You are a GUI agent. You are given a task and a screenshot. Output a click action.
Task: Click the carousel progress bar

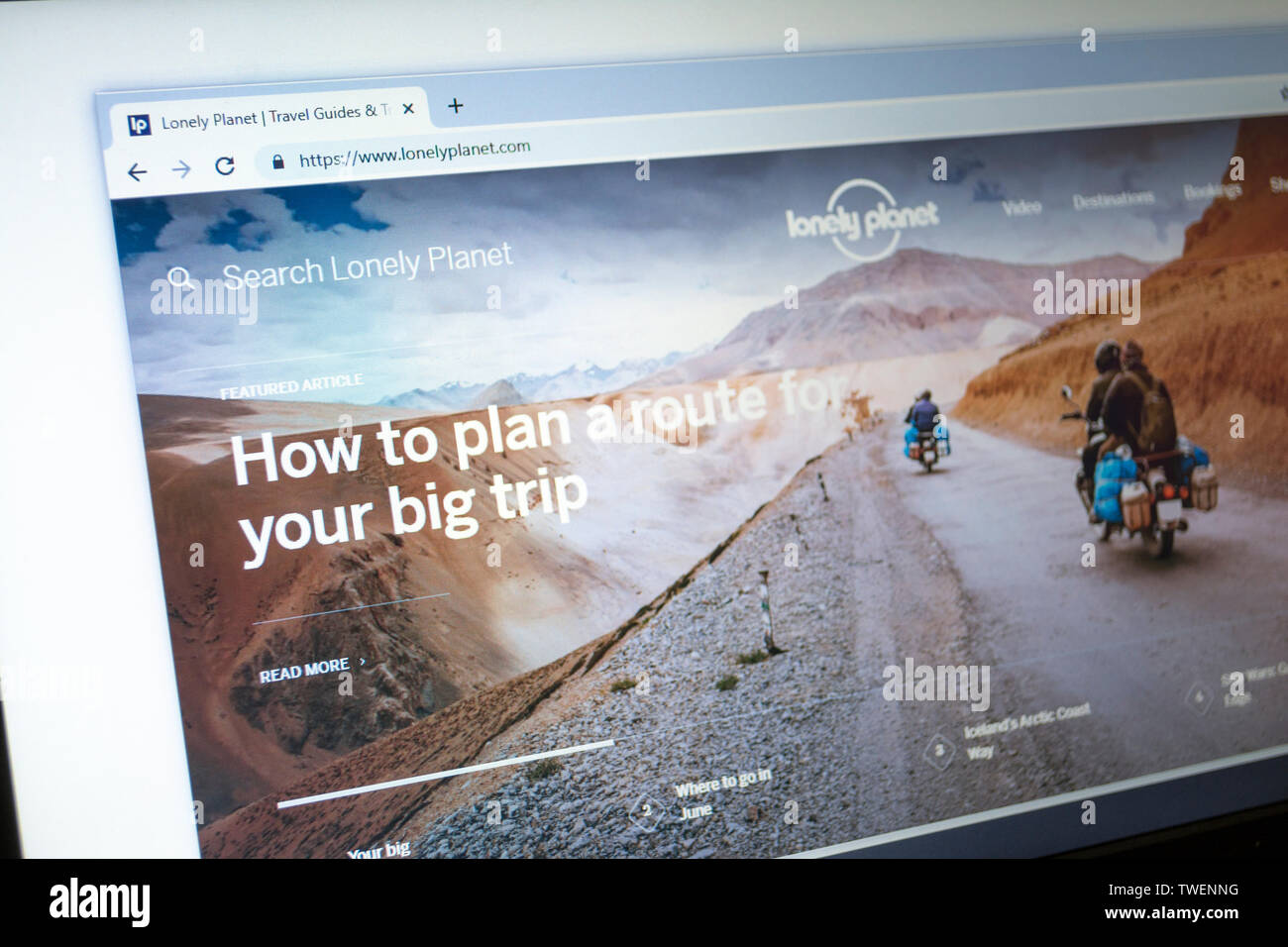click(446, 773)
